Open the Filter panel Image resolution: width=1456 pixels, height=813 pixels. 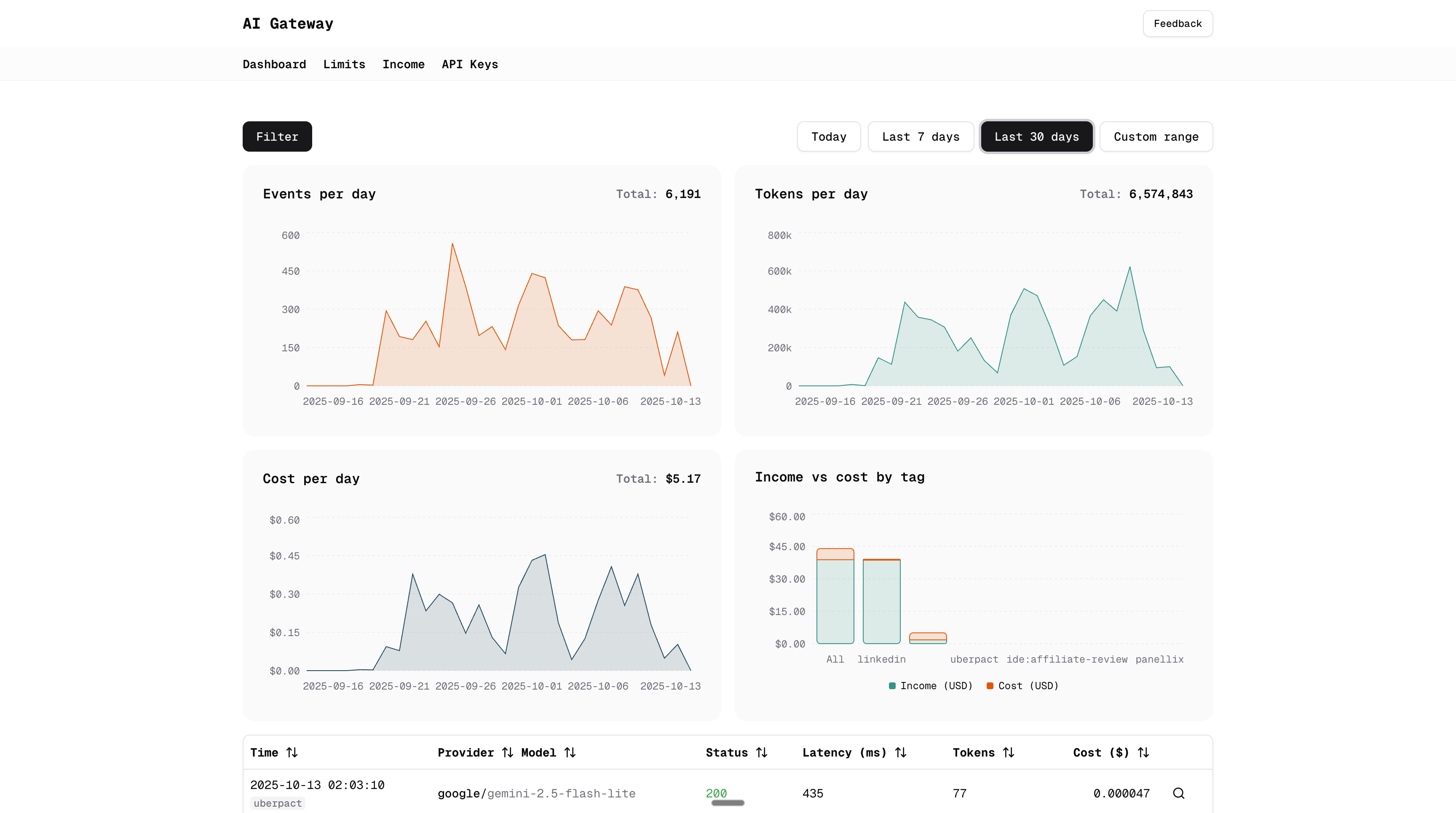277,137
